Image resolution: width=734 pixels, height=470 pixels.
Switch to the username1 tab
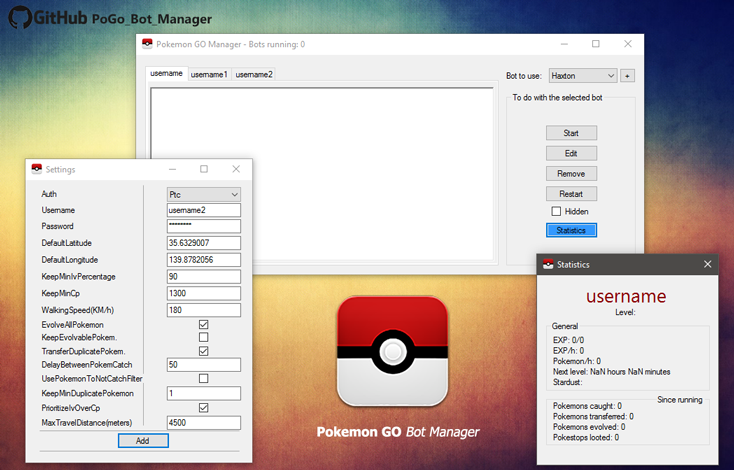[x=209, y=74]
